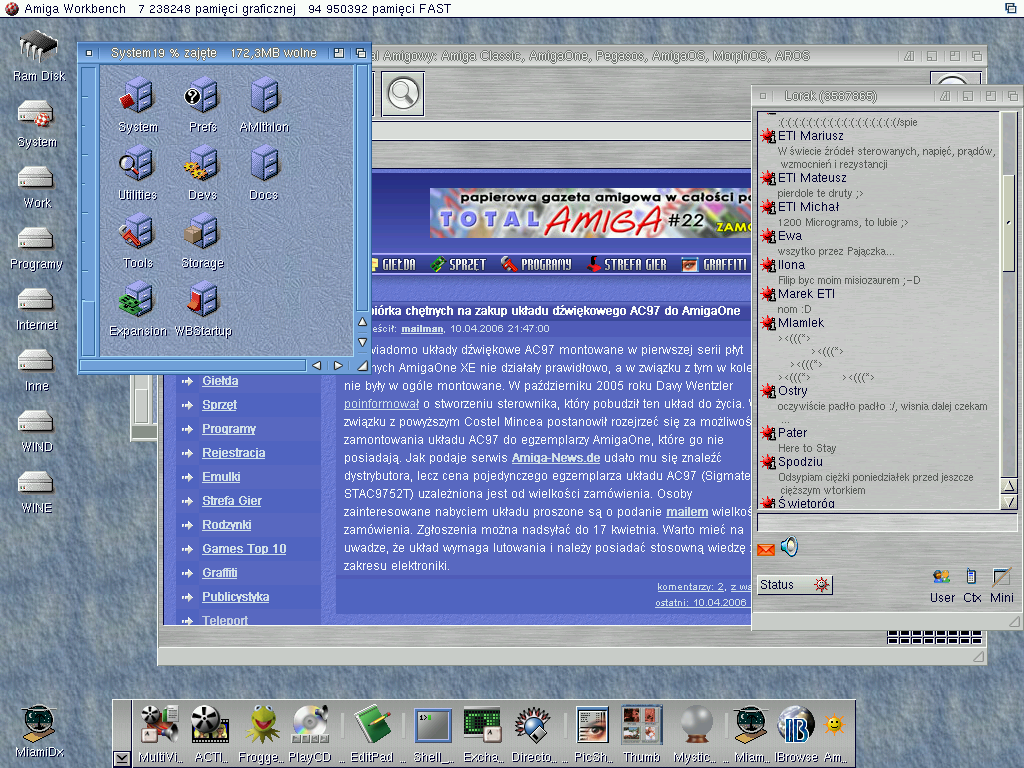Launch PlayCD from the dock
The image size is (1024, 768).
310,733
